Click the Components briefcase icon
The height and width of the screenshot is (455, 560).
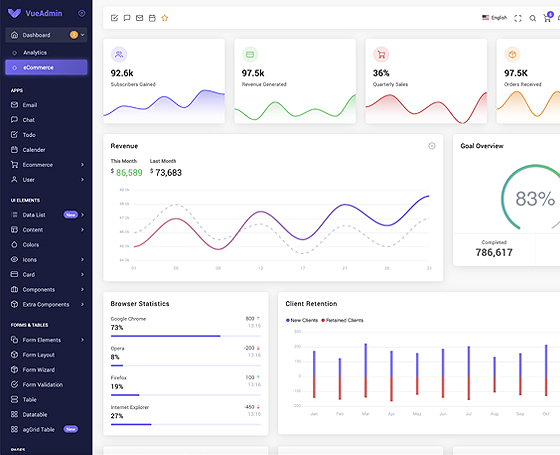click(14, 289)
